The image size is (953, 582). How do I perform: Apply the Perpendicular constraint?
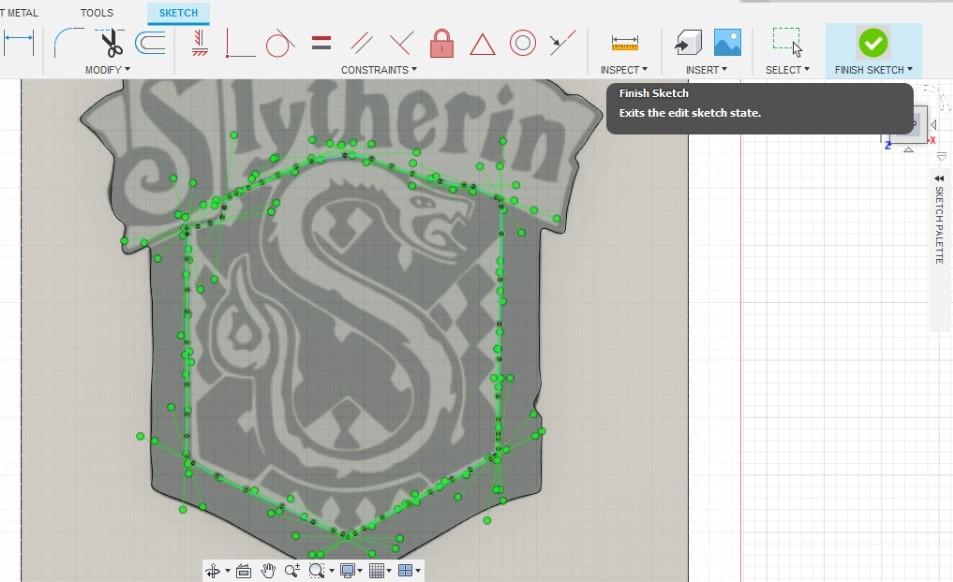pos(402,43)
